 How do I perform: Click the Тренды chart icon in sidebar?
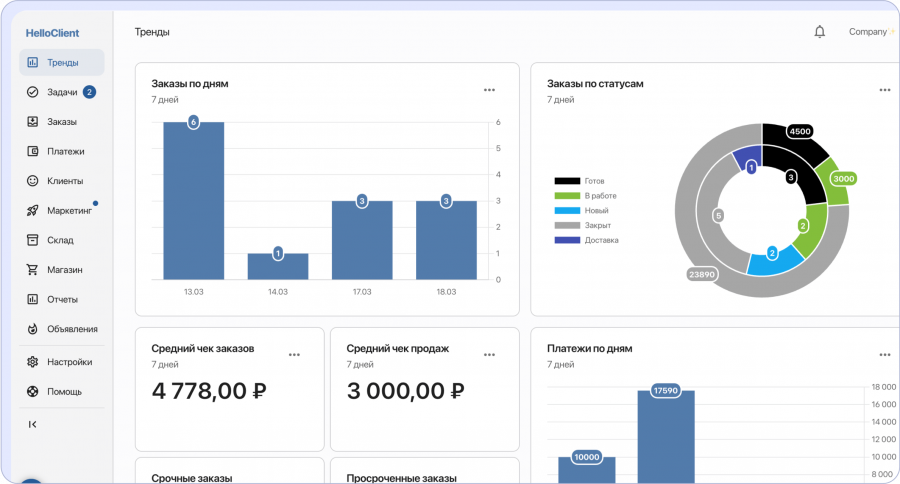[33, 62]
